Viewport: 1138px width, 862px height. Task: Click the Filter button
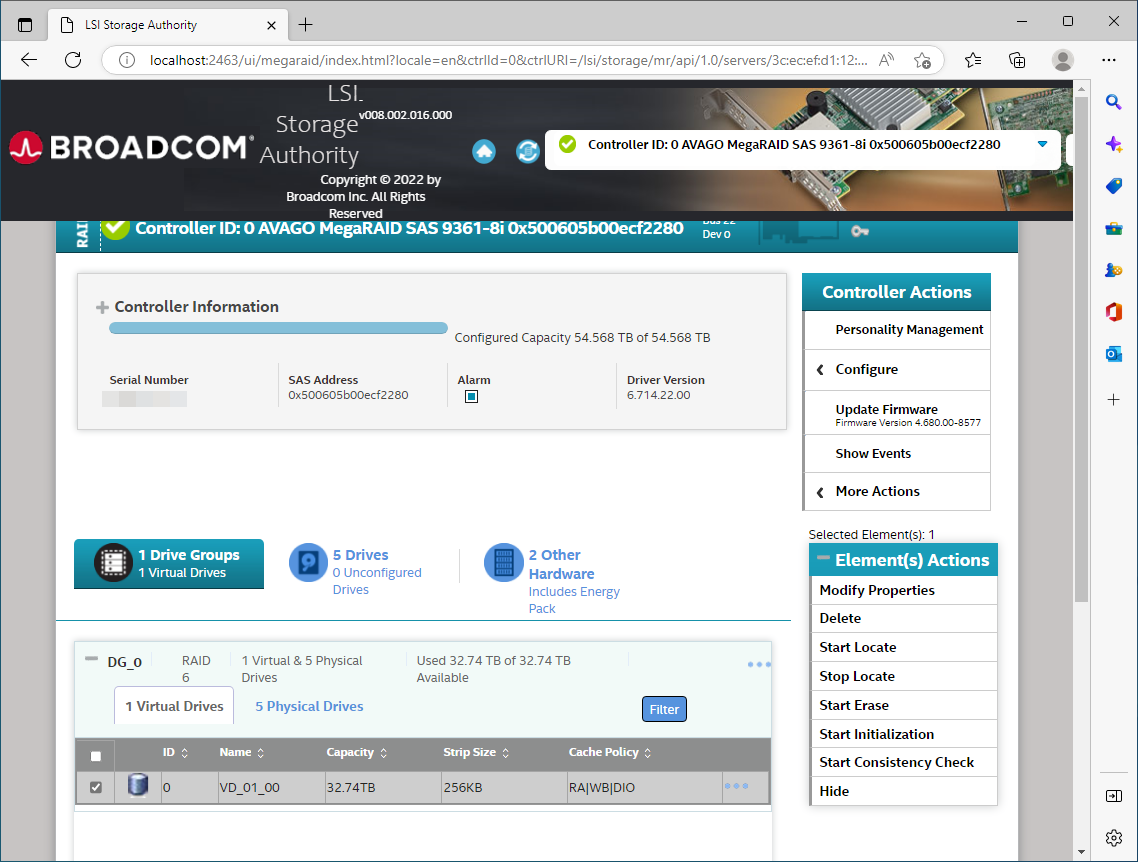tap(664, 709)
